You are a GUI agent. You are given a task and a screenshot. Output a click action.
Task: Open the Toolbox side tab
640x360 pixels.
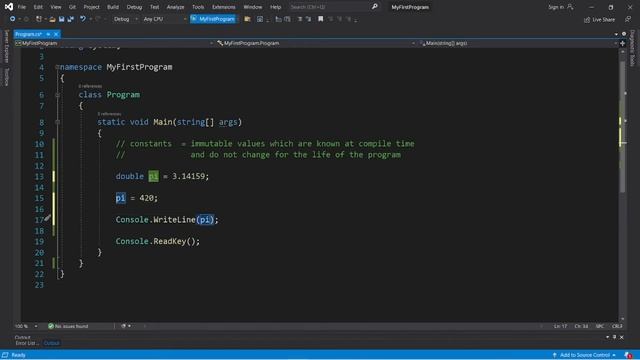pos(6,77)
